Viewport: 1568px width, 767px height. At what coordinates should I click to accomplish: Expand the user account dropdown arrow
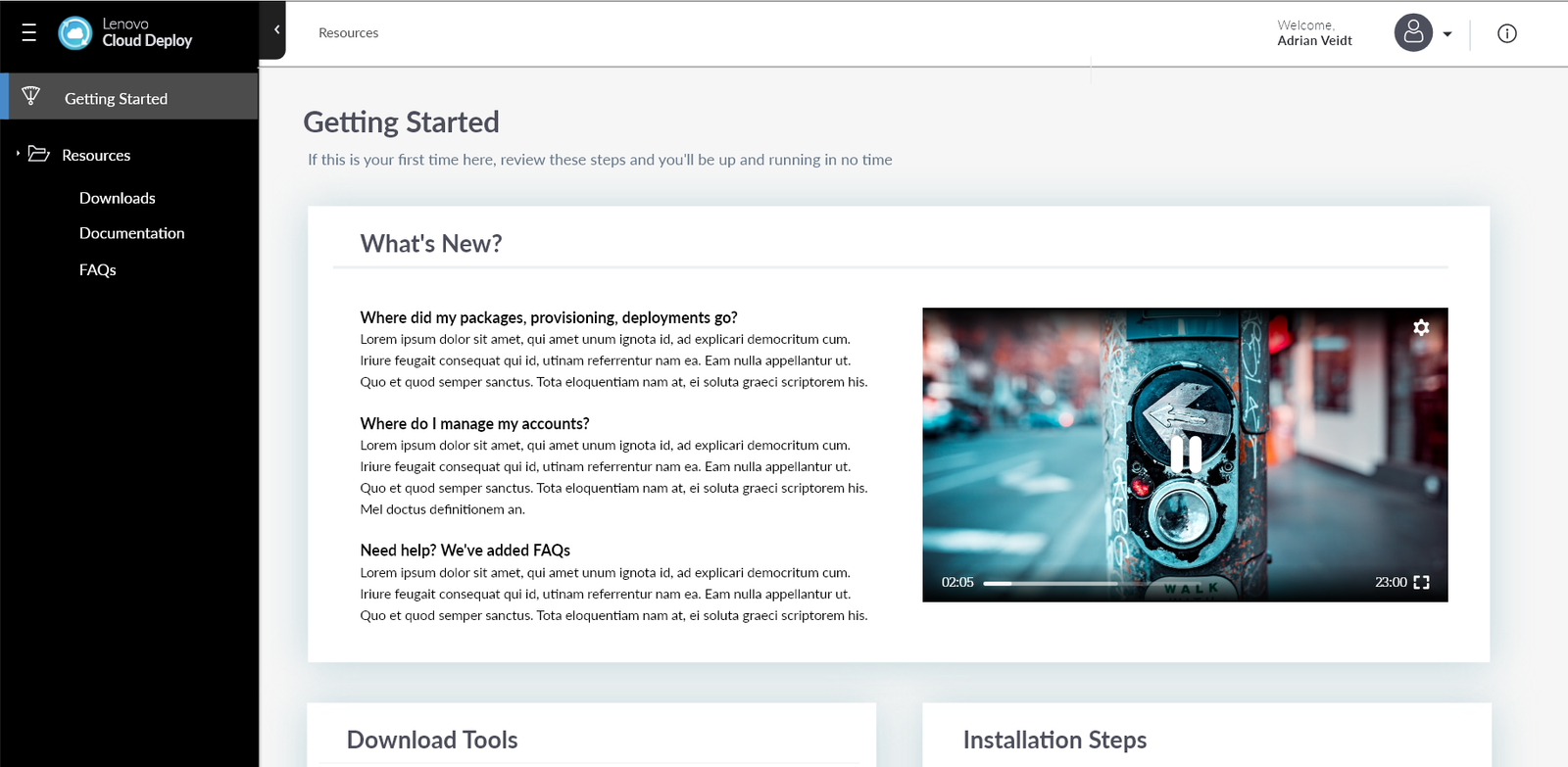pos(1447,34)
